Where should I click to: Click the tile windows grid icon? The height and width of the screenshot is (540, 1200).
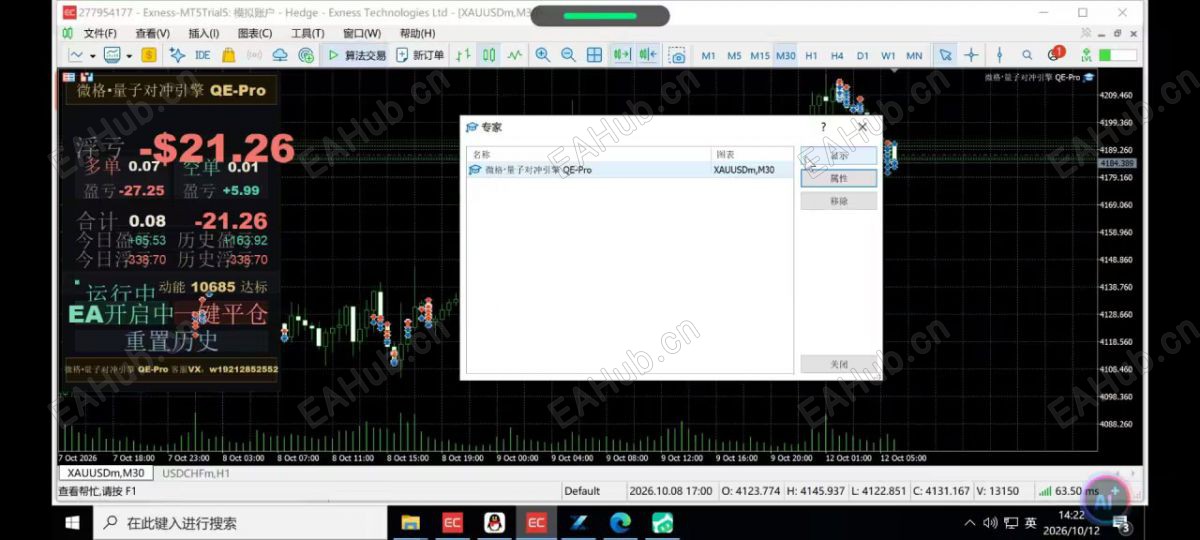(x=594, y=55)
